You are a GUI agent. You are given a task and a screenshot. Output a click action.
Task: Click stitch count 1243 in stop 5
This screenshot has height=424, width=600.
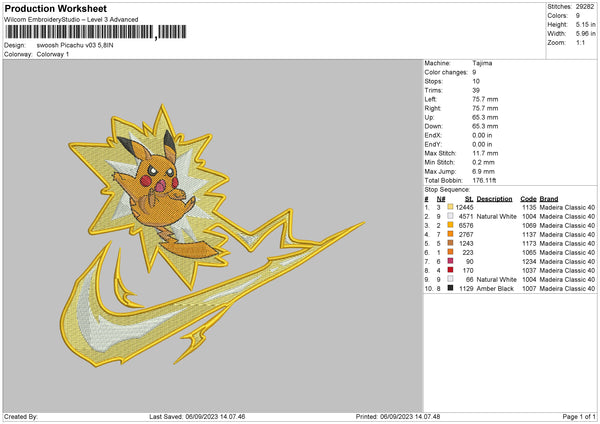click(466, 243)
